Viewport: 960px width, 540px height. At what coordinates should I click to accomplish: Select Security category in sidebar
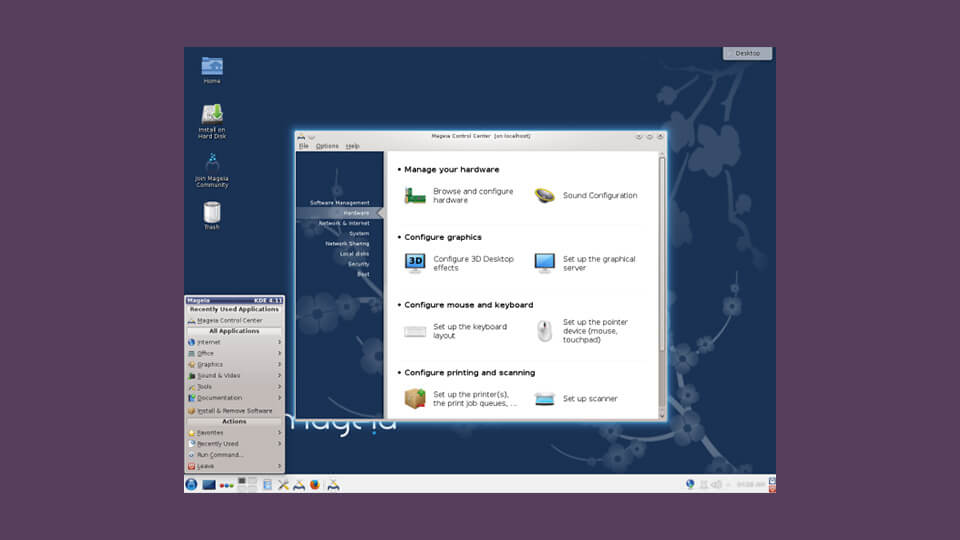[359, 264]
